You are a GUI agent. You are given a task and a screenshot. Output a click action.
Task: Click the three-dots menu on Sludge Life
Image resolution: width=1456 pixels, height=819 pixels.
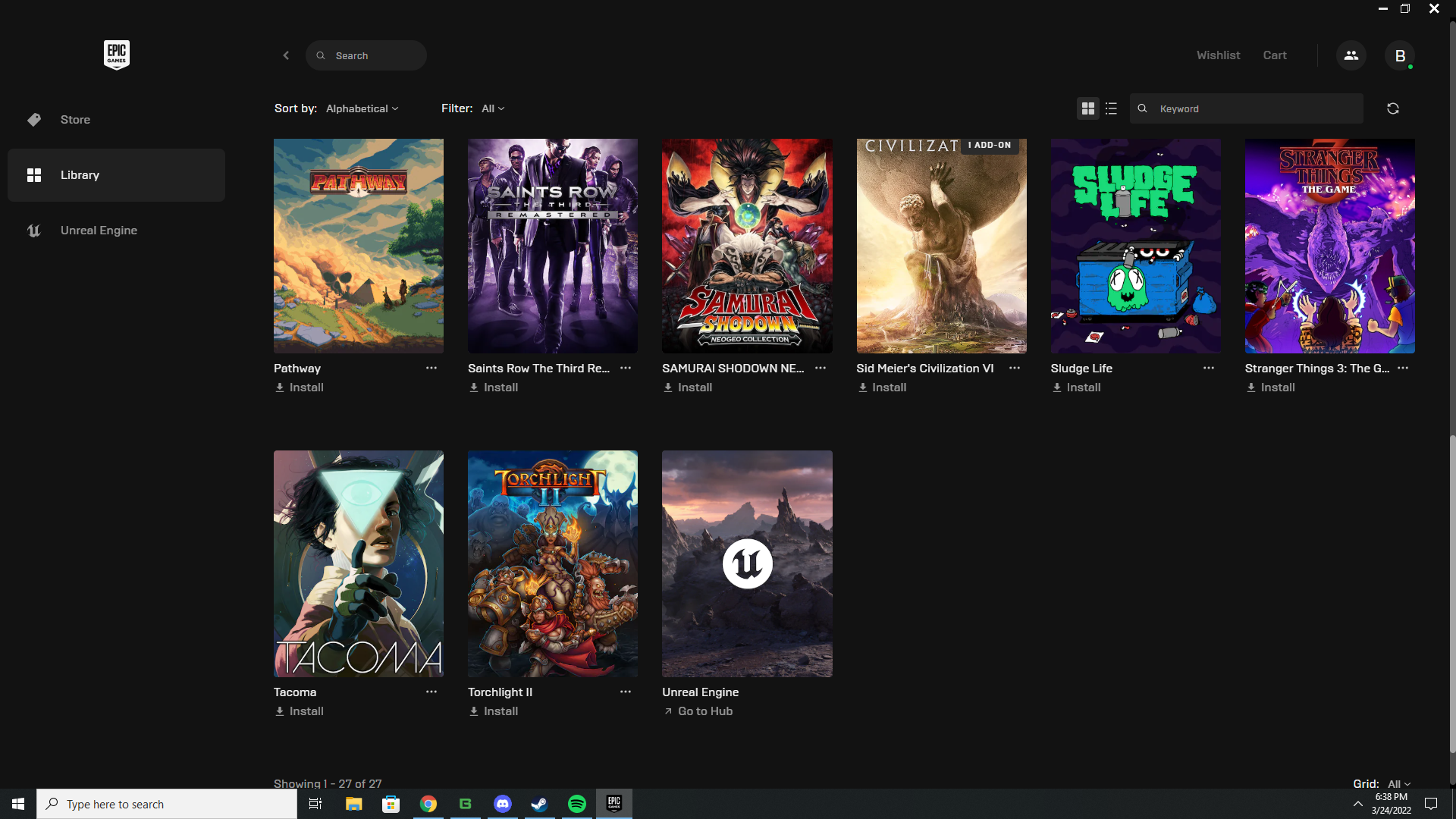[1209, 368]
